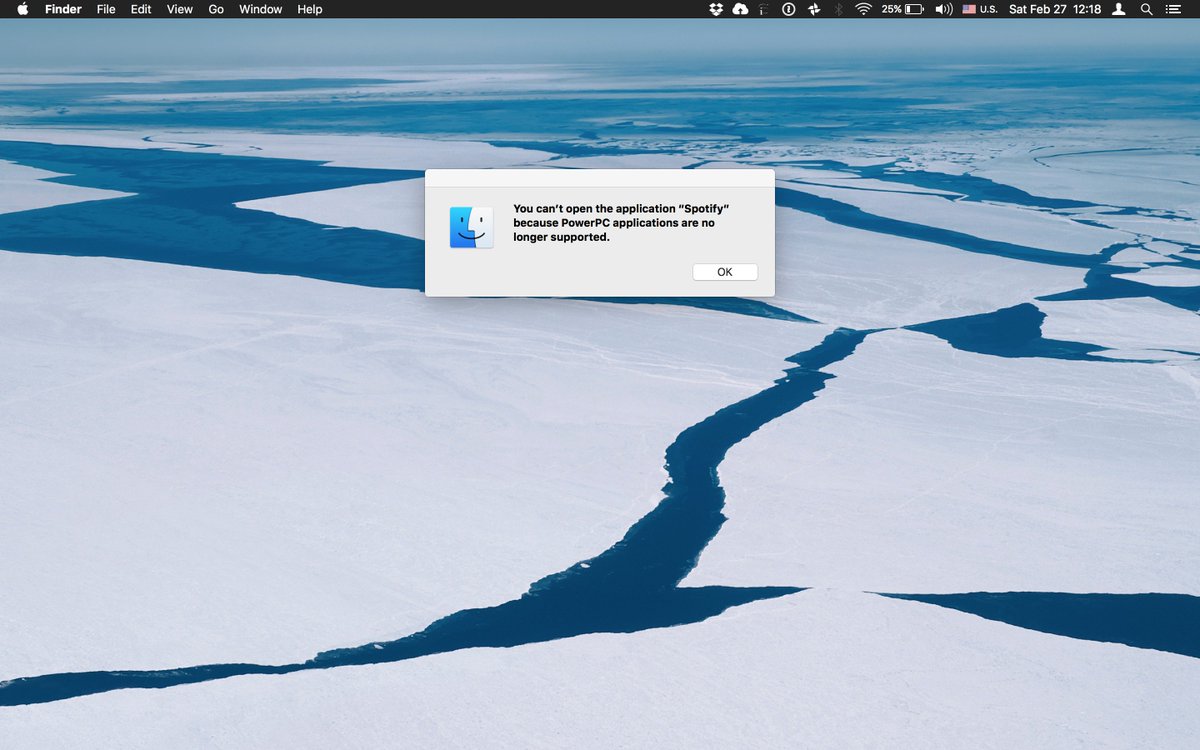This screenshot has width=1200, height=750.
Task: Click the faint icon between cloud and 1Password
Action: coord(764,9)
